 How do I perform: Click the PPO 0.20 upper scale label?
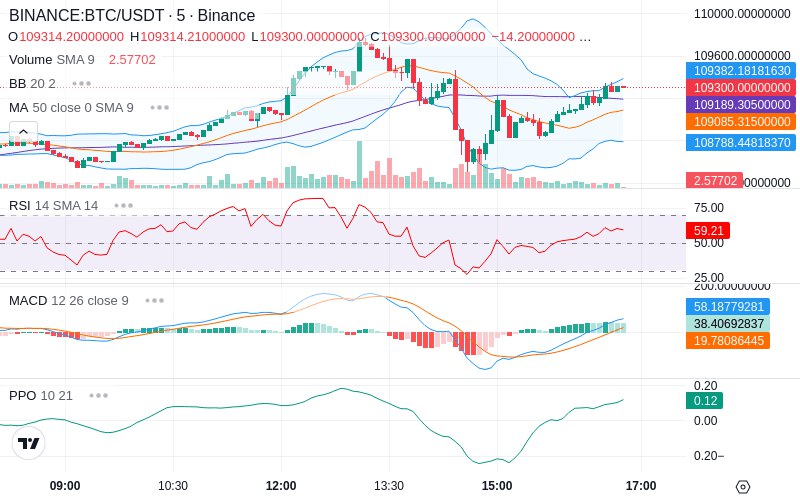click(706, 386)
